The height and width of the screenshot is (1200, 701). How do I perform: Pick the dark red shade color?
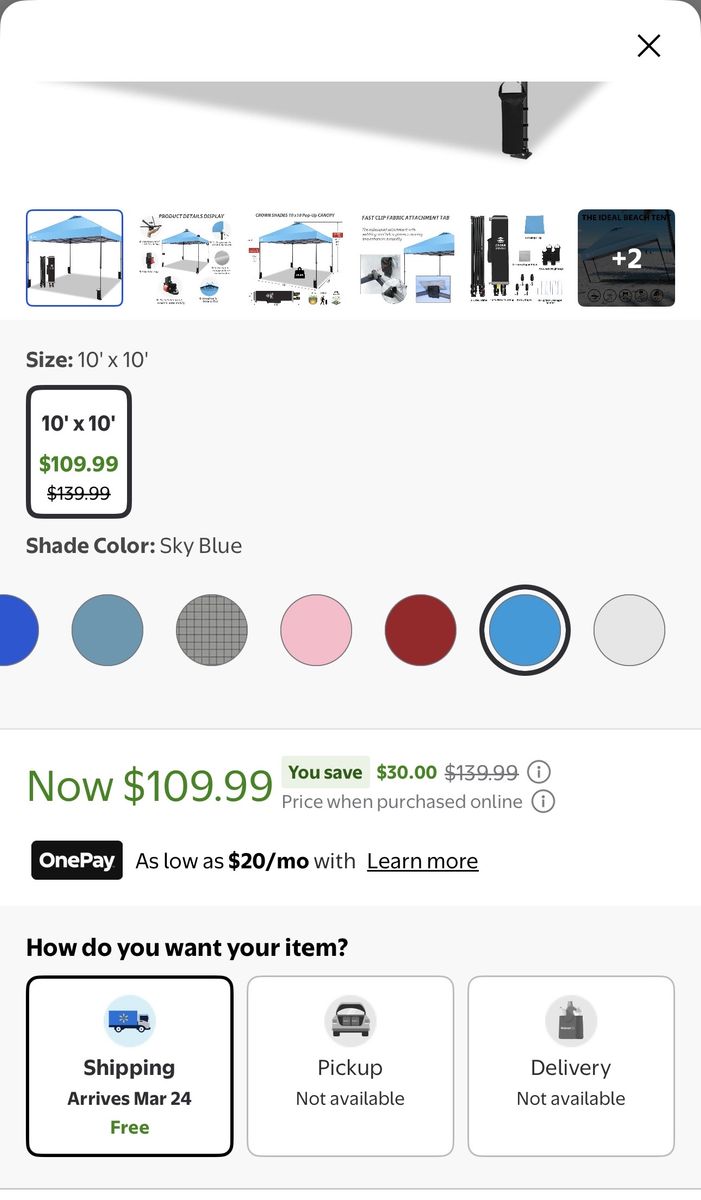coord(420,630)
